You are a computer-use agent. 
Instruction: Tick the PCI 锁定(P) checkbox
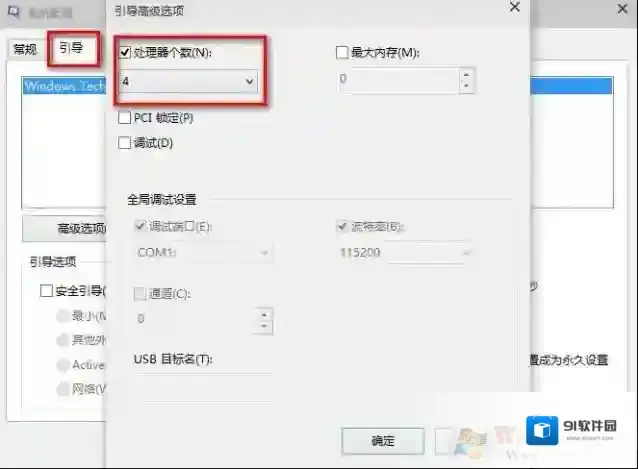click(x=125, y=118)
